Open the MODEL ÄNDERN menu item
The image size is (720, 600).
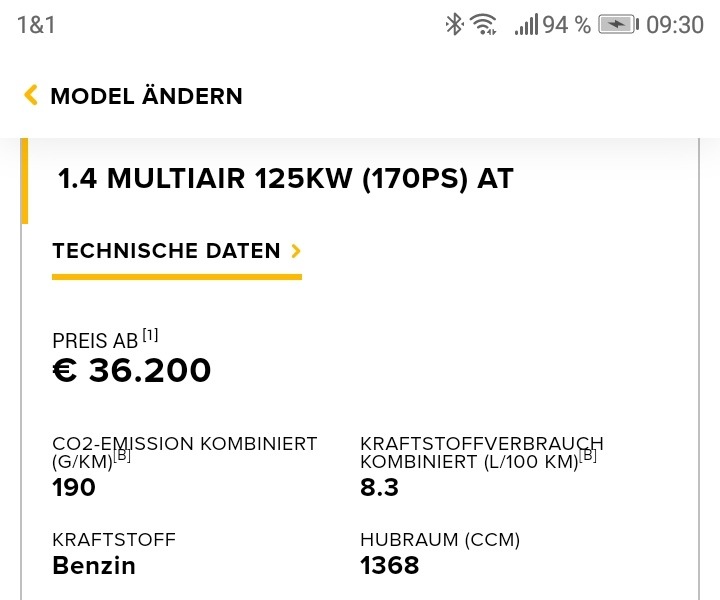(146, 96)
